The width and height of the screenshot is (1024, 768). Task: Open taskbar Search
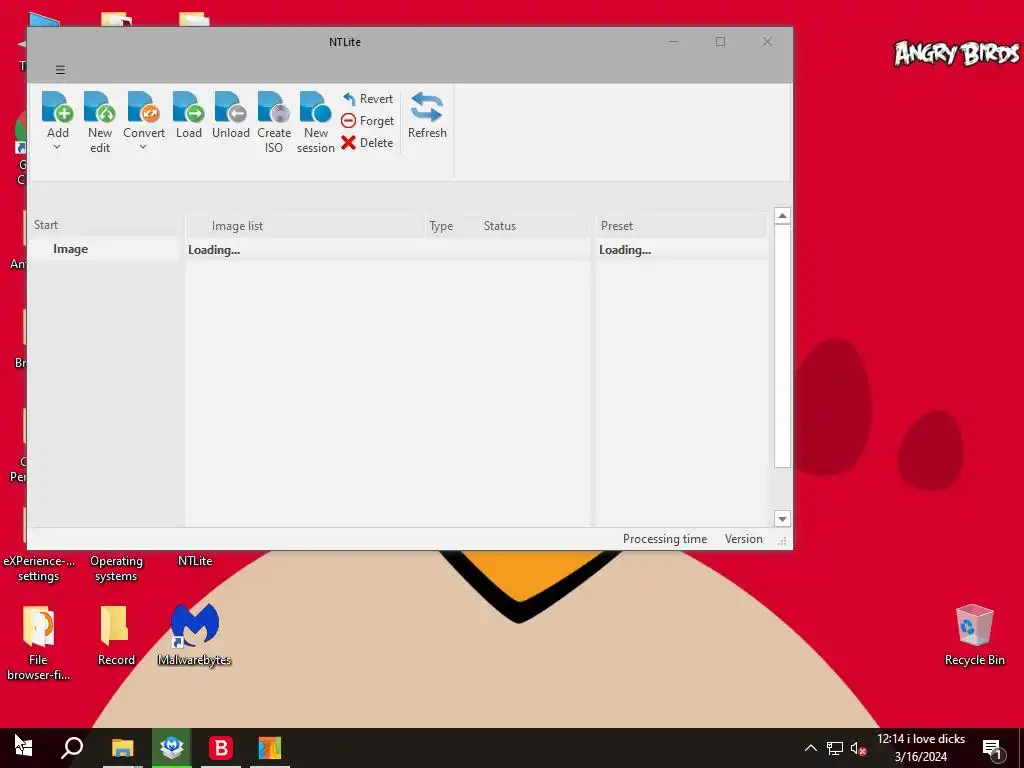pyautogui.click(x=72, y=748)
